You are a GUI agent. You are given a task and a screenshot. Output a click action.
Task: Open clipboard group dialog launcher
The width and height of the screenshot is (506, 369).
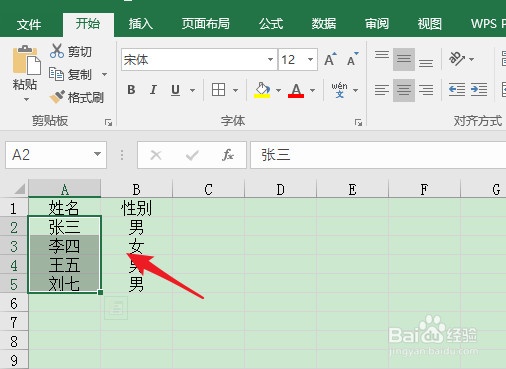pos(108,122)
